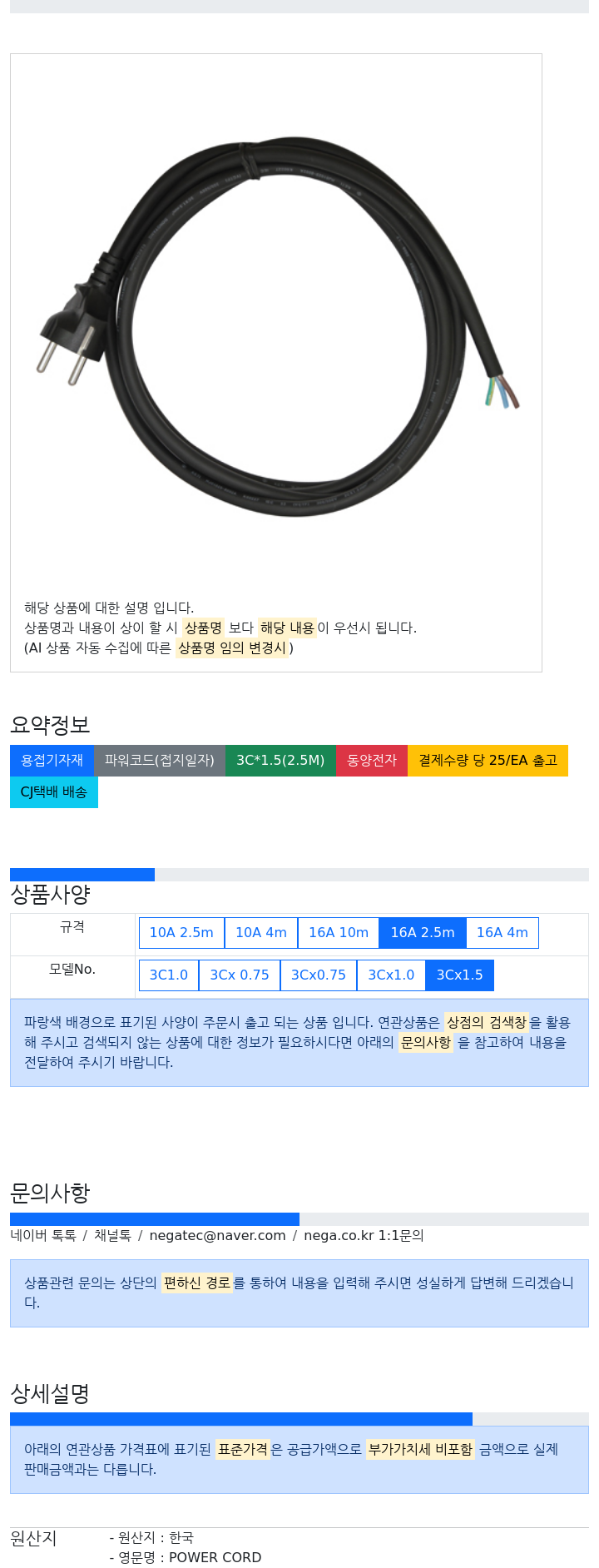This screenshot has height=1568, width=599.
Task: Pick the 16A 4m specification
Action: tap(502, 933)
